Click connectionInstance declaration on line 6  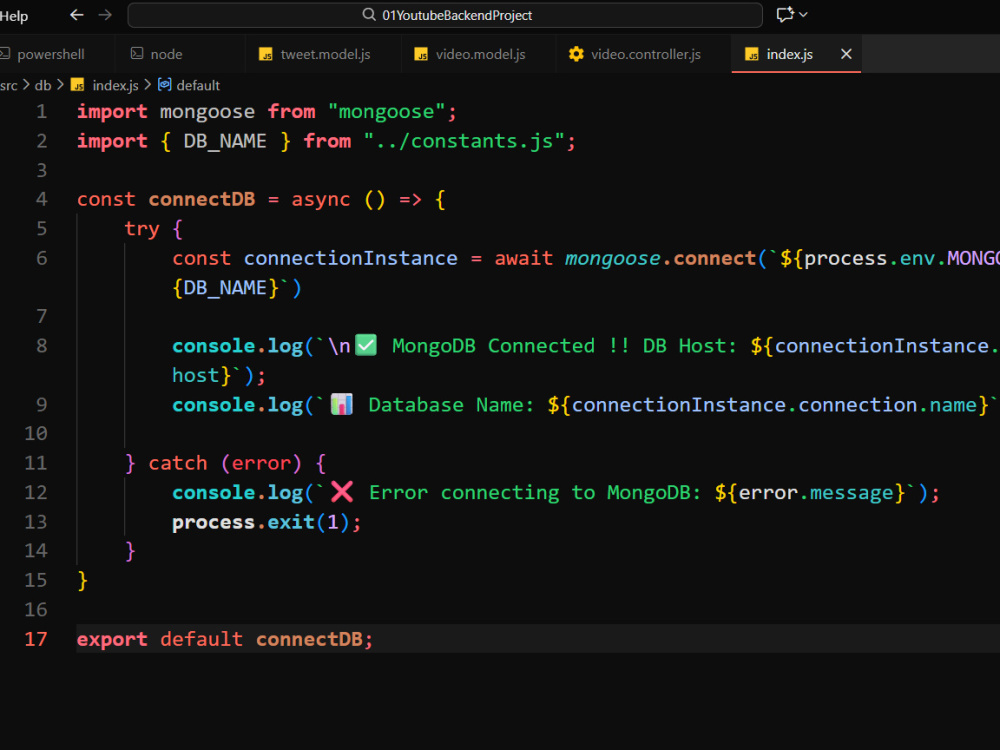350,258
